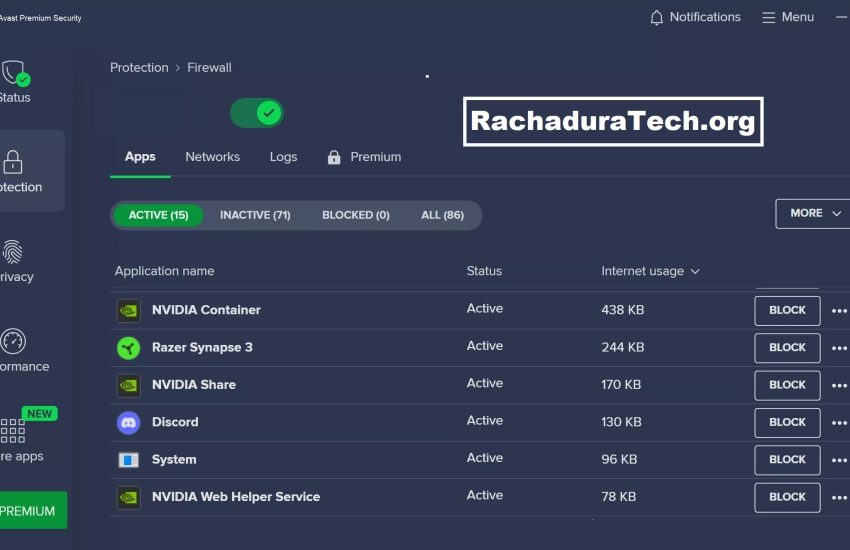Click the Firewall breadcrumb
Image resolution: width=850 pixels, height=550 pixels.
pos(209,68)
